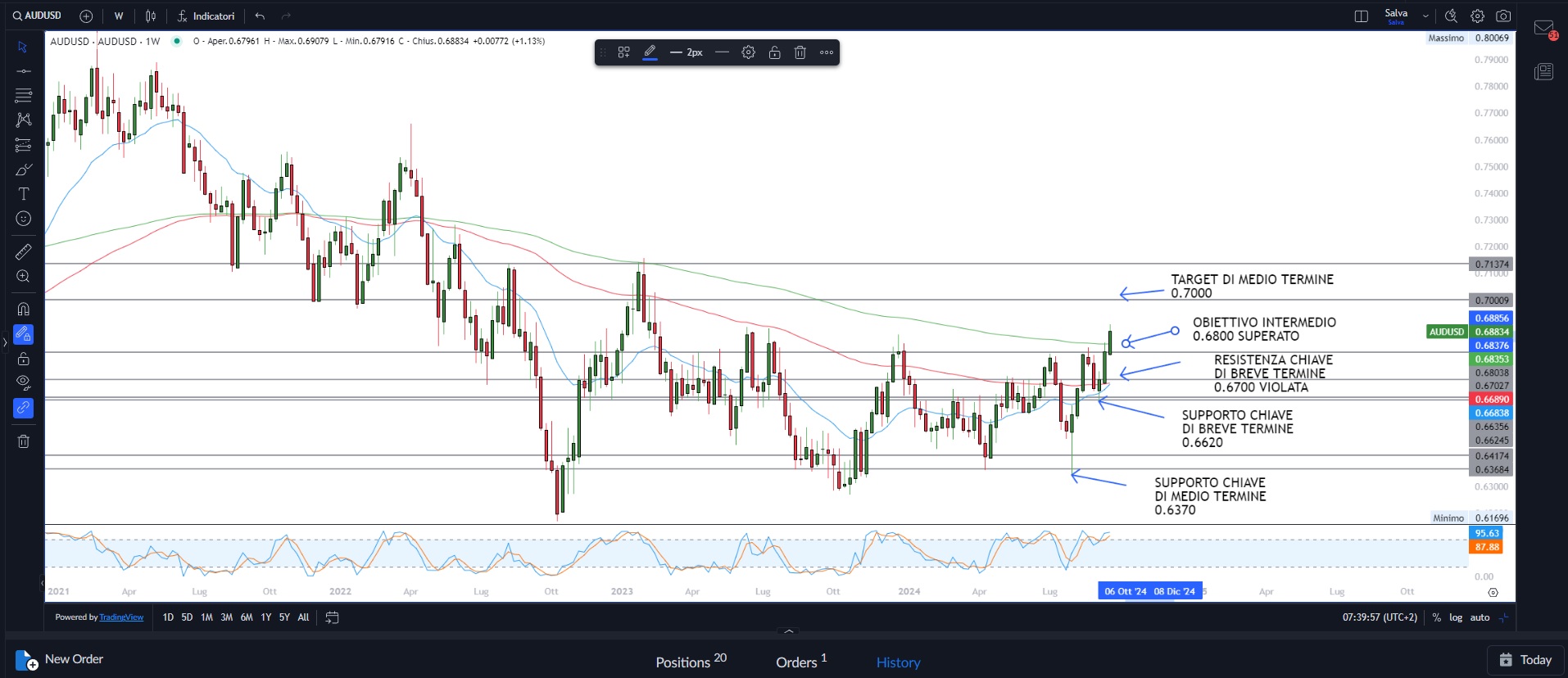Open chart settings gear in top bar
This screenshot has height=678, width=1568.
[x=1477, y=16]
